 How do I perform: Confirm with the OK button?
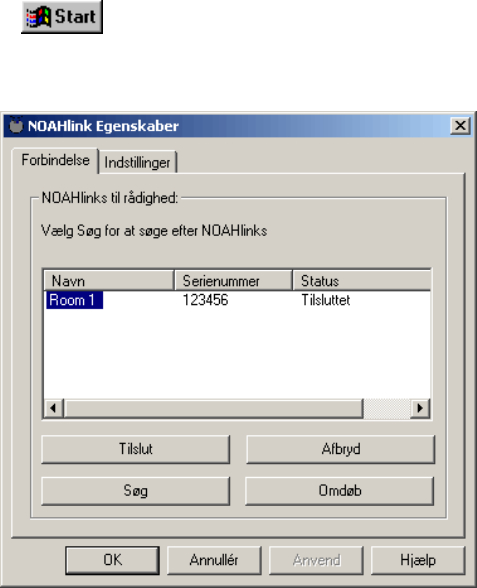(112, 560)
